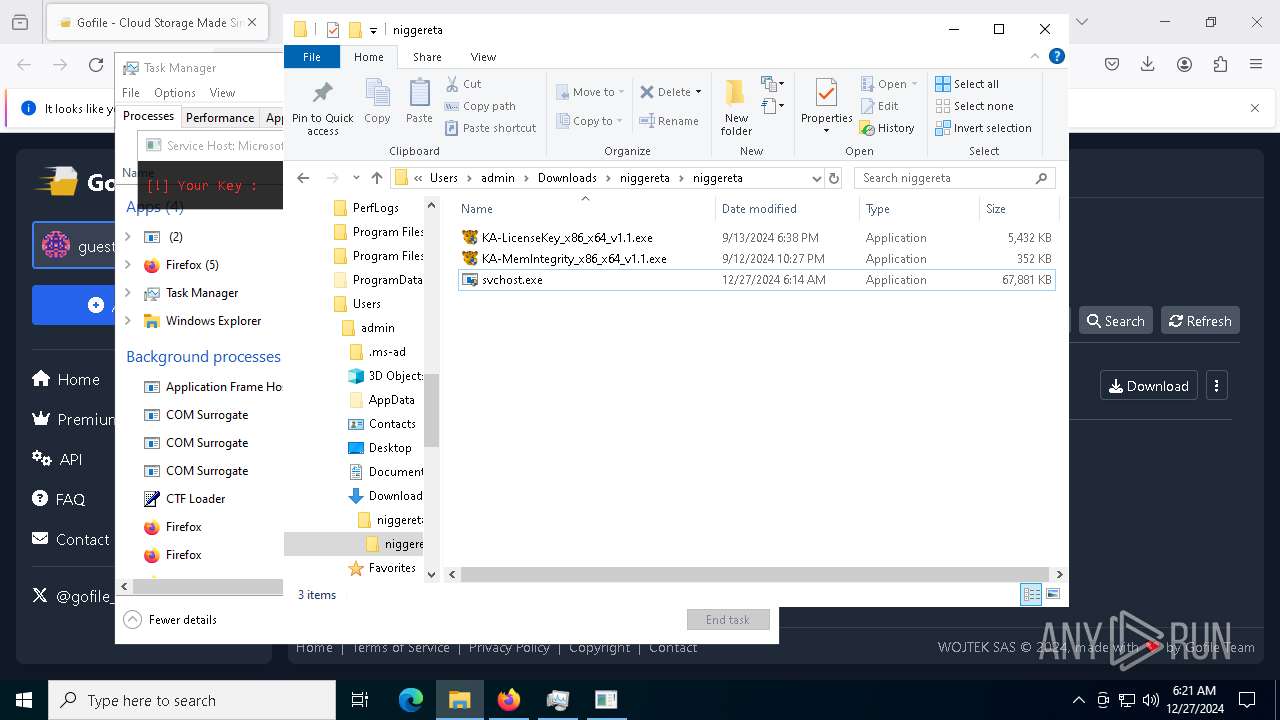Click the Delete ribbon command

(666, 92)
